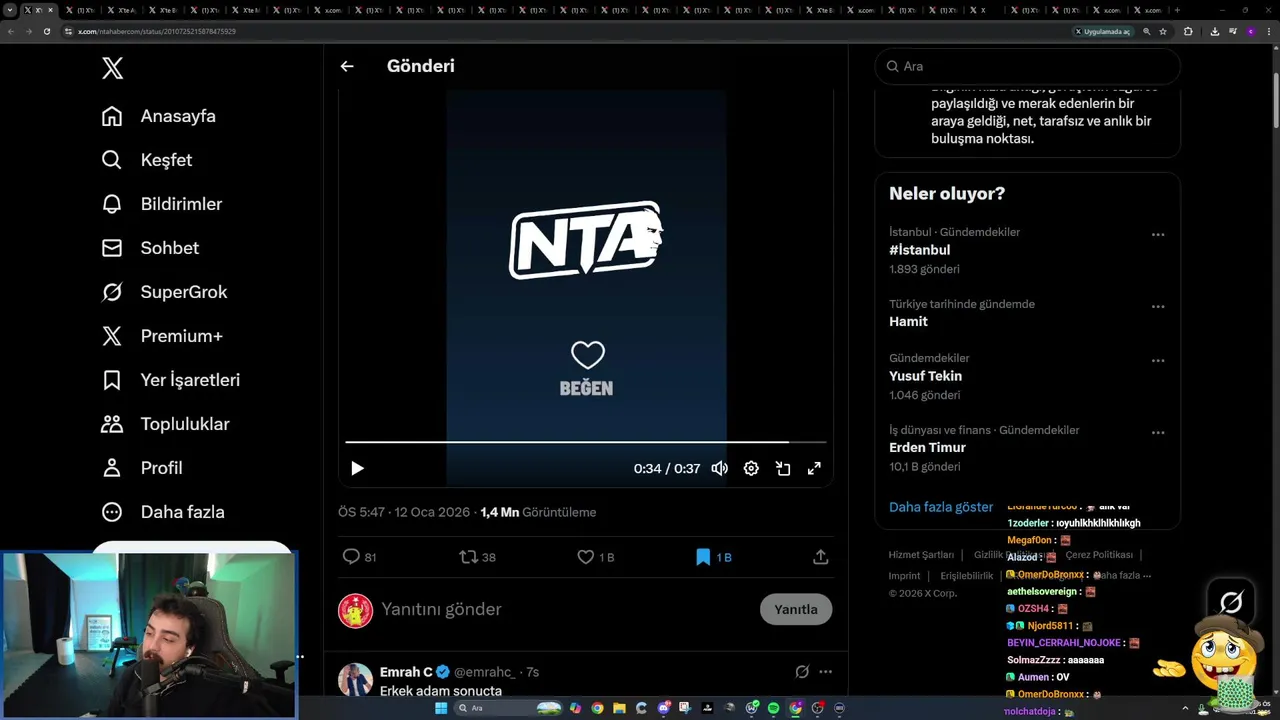Screen dimensions: 1280x720
Task: Go back with the Gönderi arrow
Action: (x=347, y=66)
